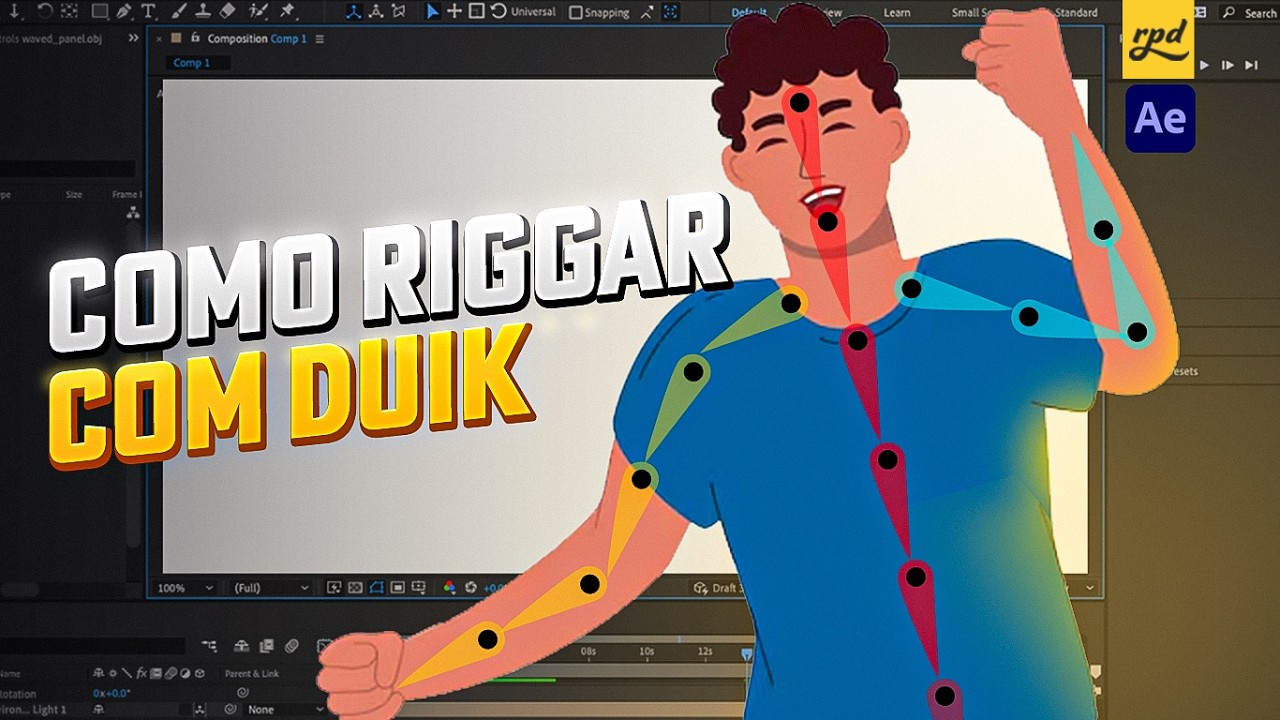Click the blue current time indicator in timeline
The width and height of the screenshot is (1280, 720).
[x=746, y=653]
